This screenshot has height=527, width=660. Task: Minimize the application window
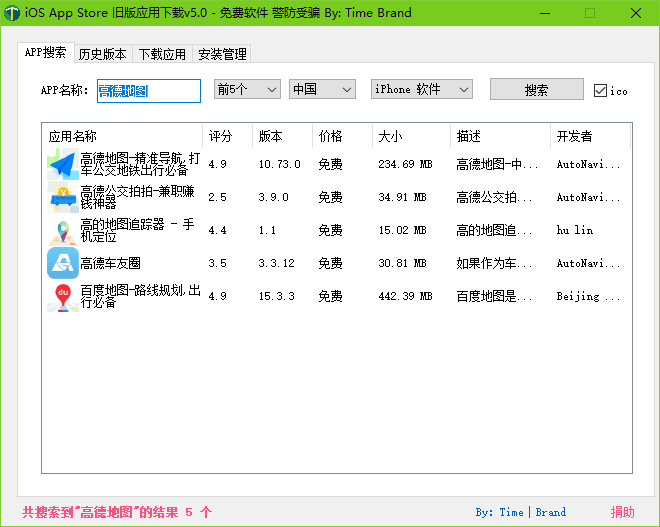pyautogui.click(x=545, y=13)
